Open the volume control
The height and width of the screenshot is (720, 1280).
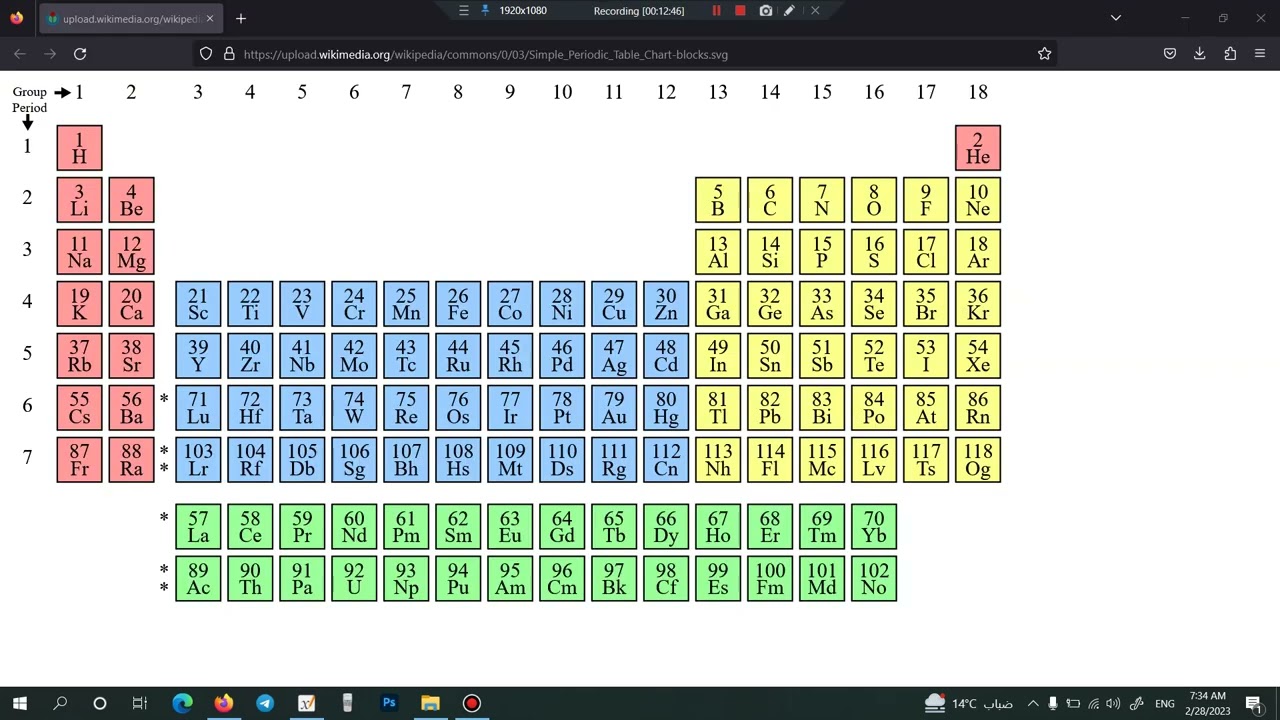pyautogui.click(x=1113, y=703)
